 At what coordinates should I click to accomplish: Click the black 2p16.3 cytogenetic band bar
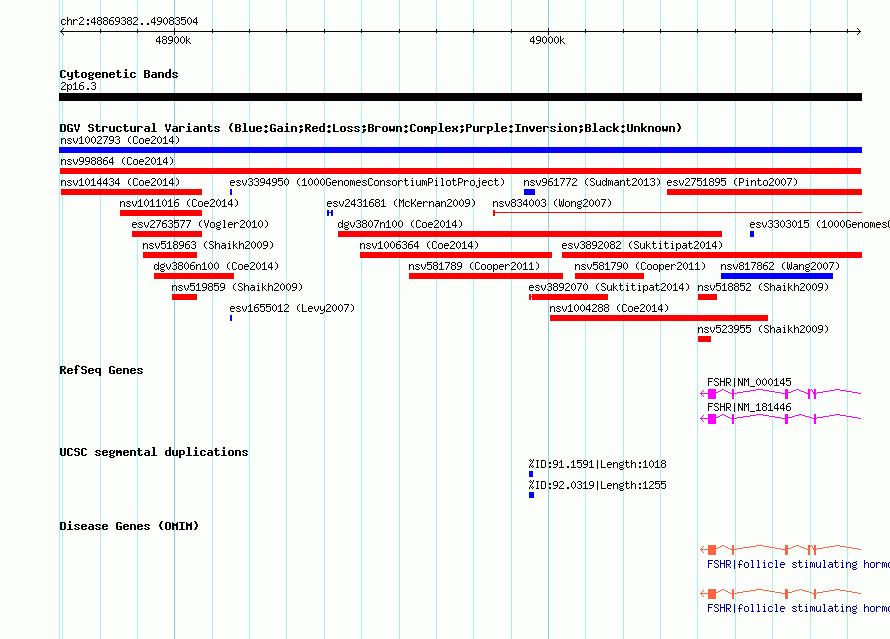point(460,97)
